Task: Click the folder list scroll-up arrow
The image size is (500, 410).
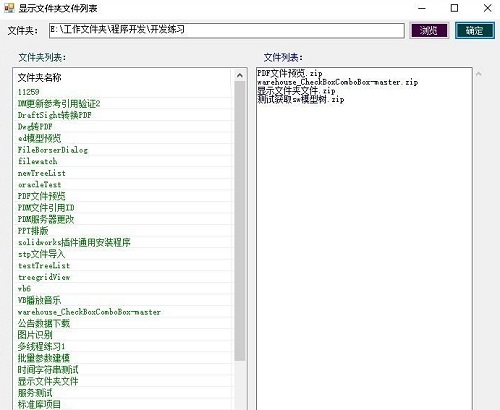Action: 239,76
